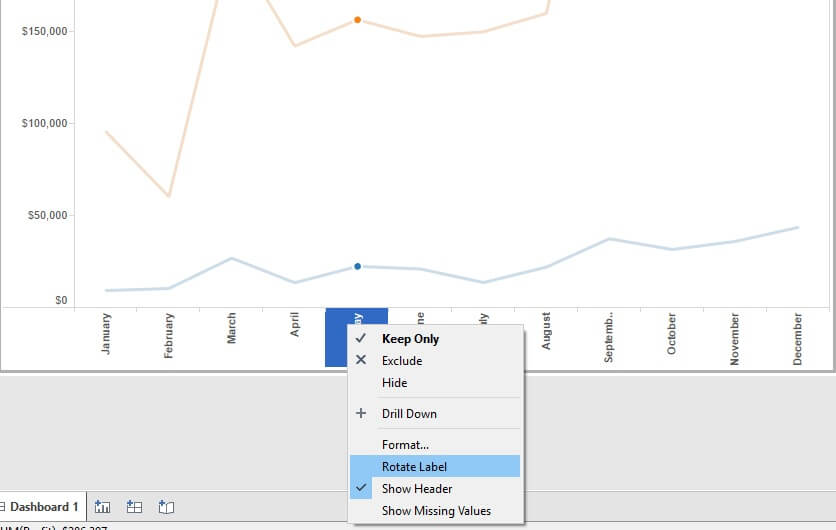Click Show Missing Values entry
836x530 pixels.
(x=435, y=510)
